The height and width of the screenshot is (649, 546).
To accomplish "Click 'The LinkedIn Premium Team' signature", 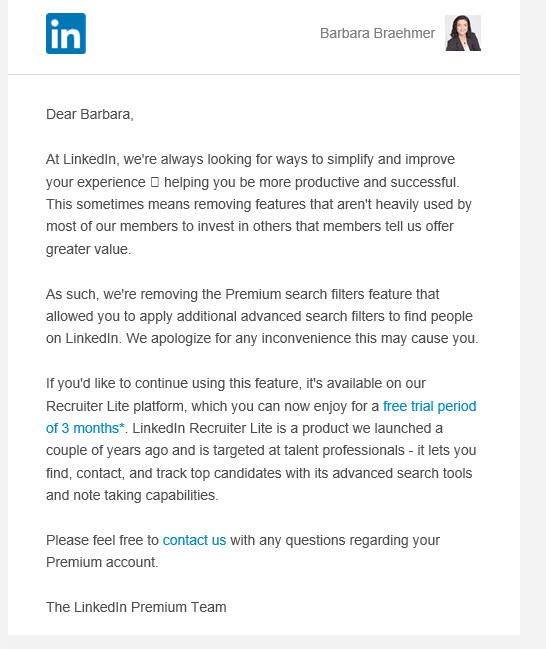I will pyautogui.click(x=136, y=607).
